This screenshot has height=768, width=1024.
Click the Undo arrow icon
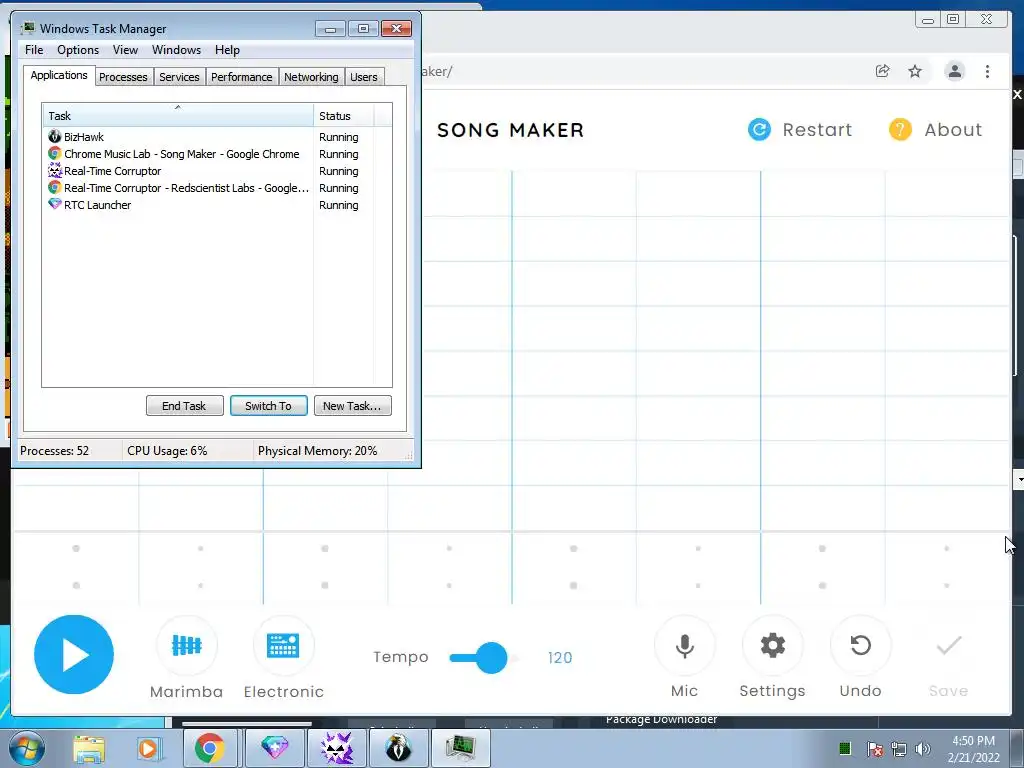(x=861, y=646)
